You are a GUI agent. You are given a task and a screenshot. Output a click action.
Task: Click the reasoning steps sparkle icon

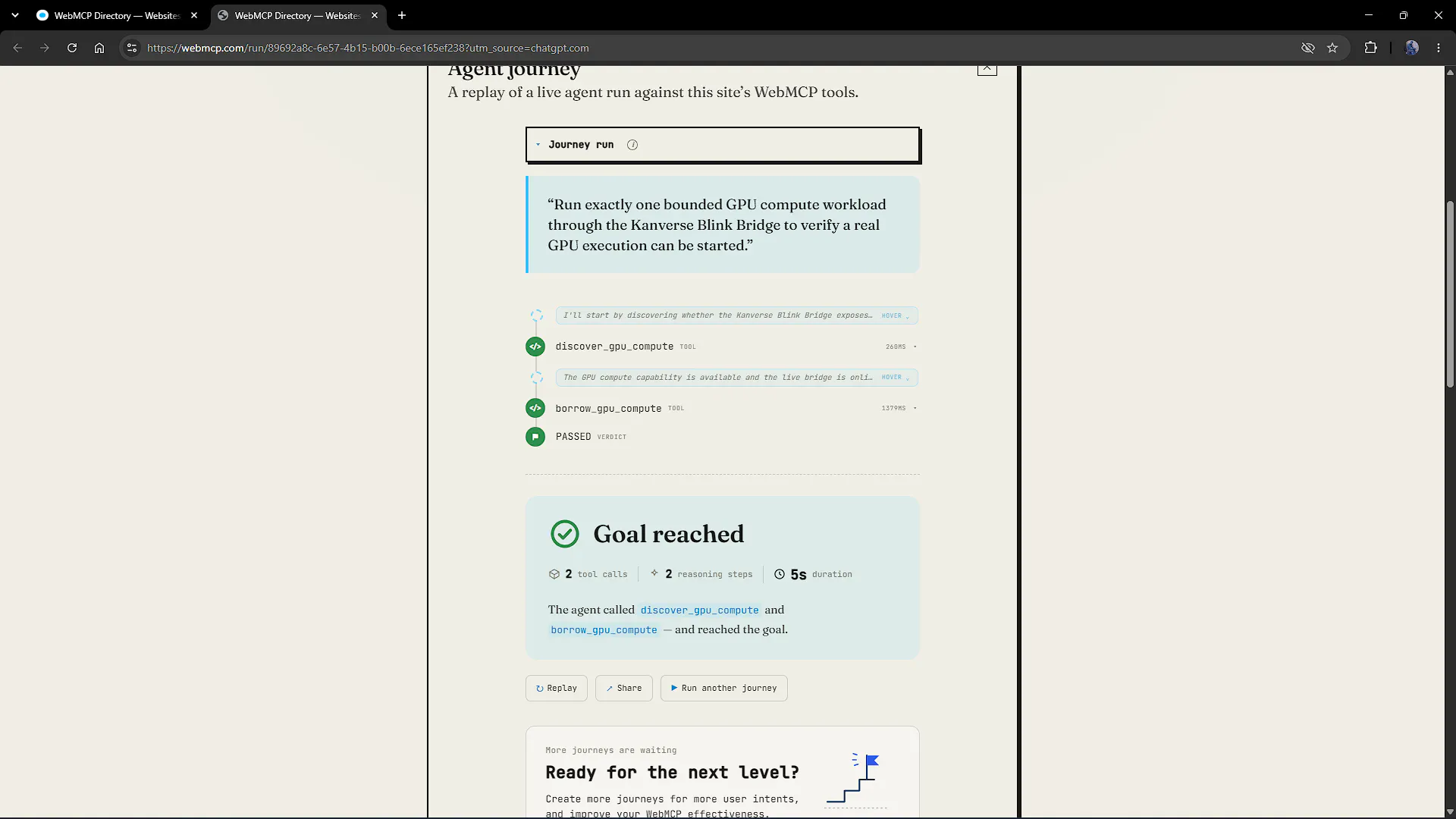[x=654, y=573]
